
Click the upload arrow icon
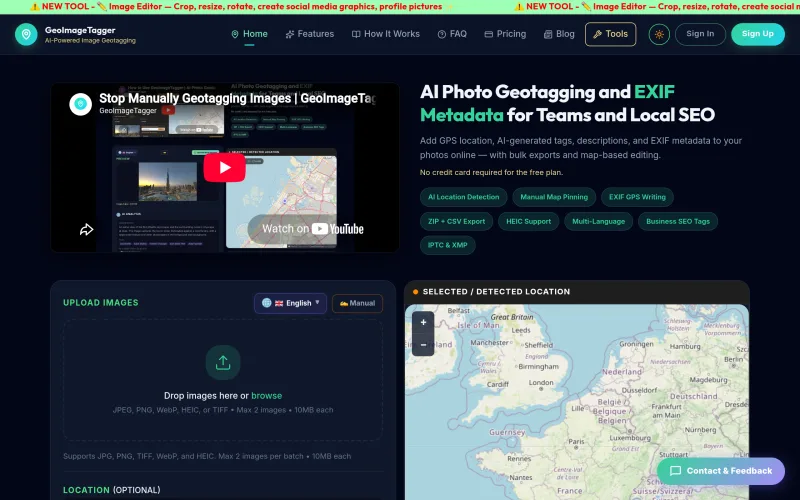(223, 362)
